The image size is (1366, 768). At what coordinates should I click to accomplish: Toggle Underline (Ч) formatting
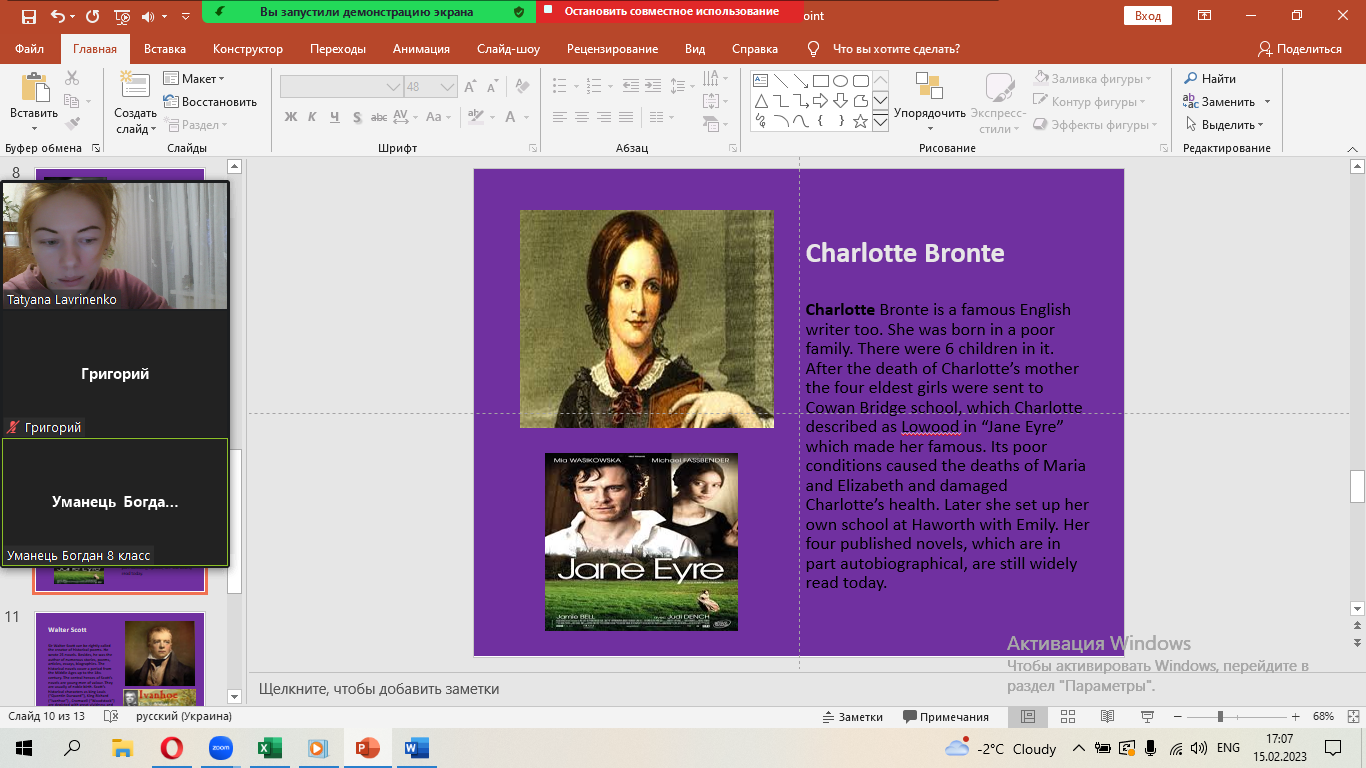pos(334,117)
